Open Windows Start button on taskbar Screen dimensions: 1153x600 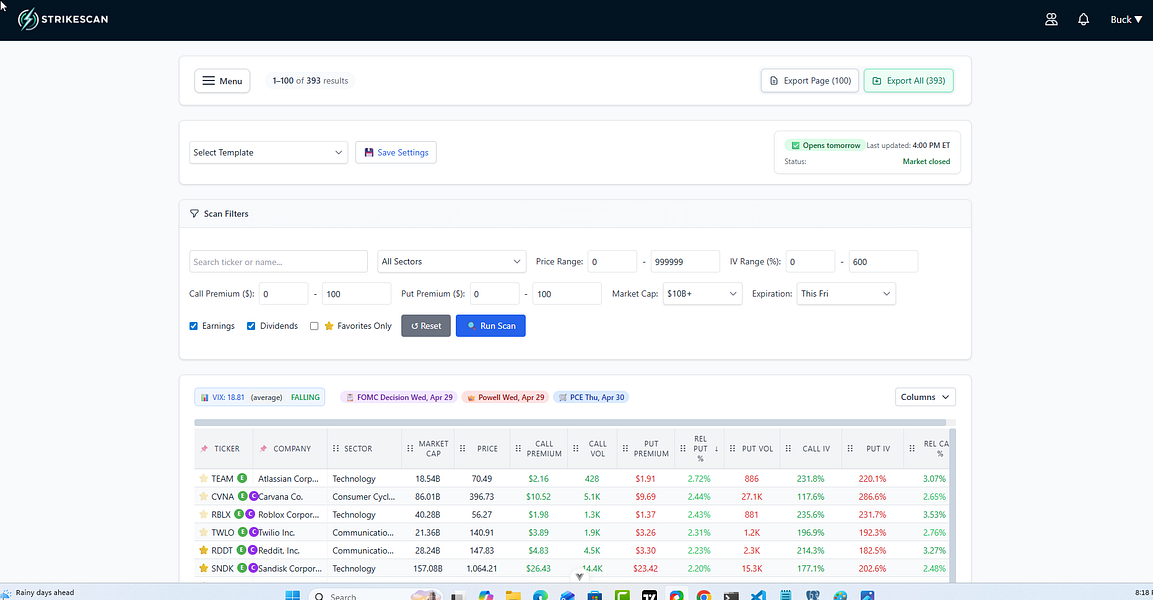293,595
